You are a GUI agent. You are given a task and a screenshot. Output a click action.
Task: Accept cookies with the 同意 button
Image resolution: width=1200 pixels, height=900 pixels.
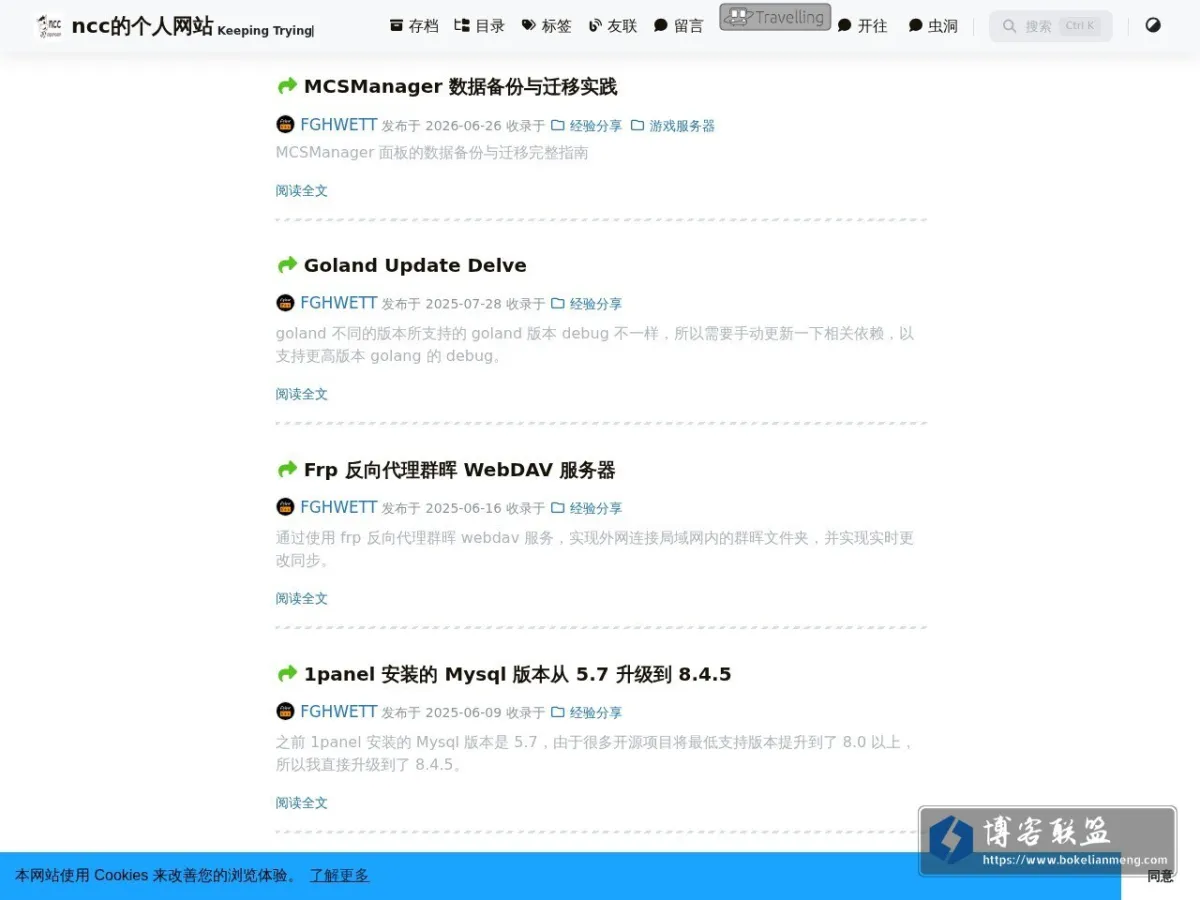pos(1160,876)
